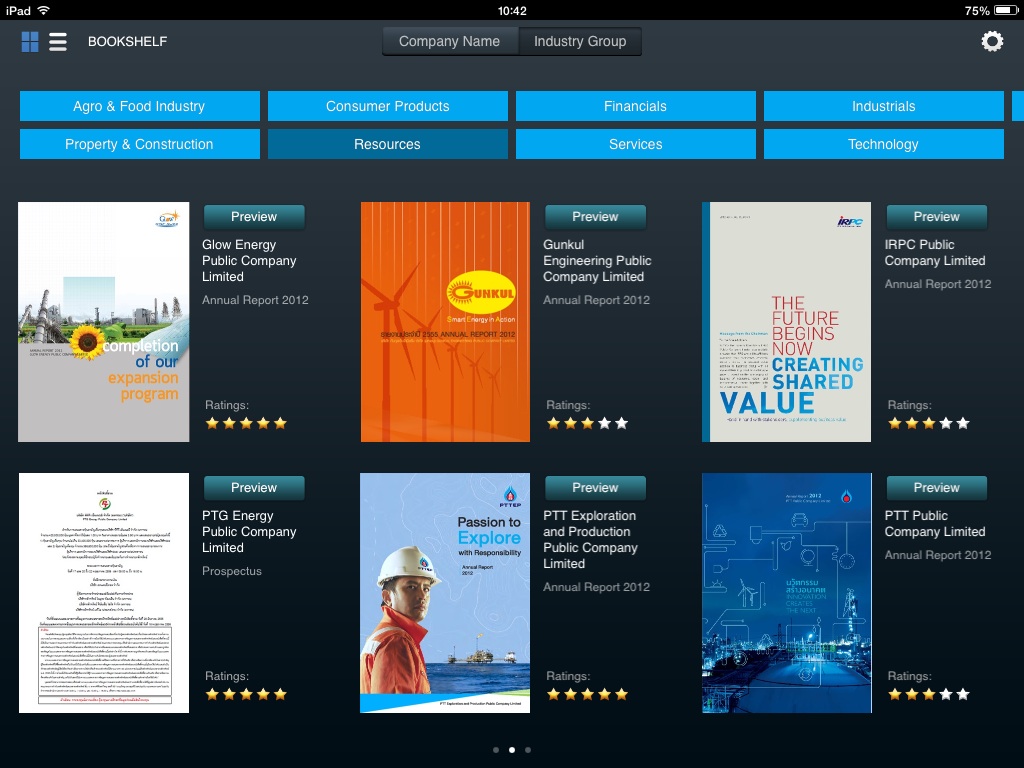Select Property & Construction category
1024x768 pixels.
click(x=139, y=144)
